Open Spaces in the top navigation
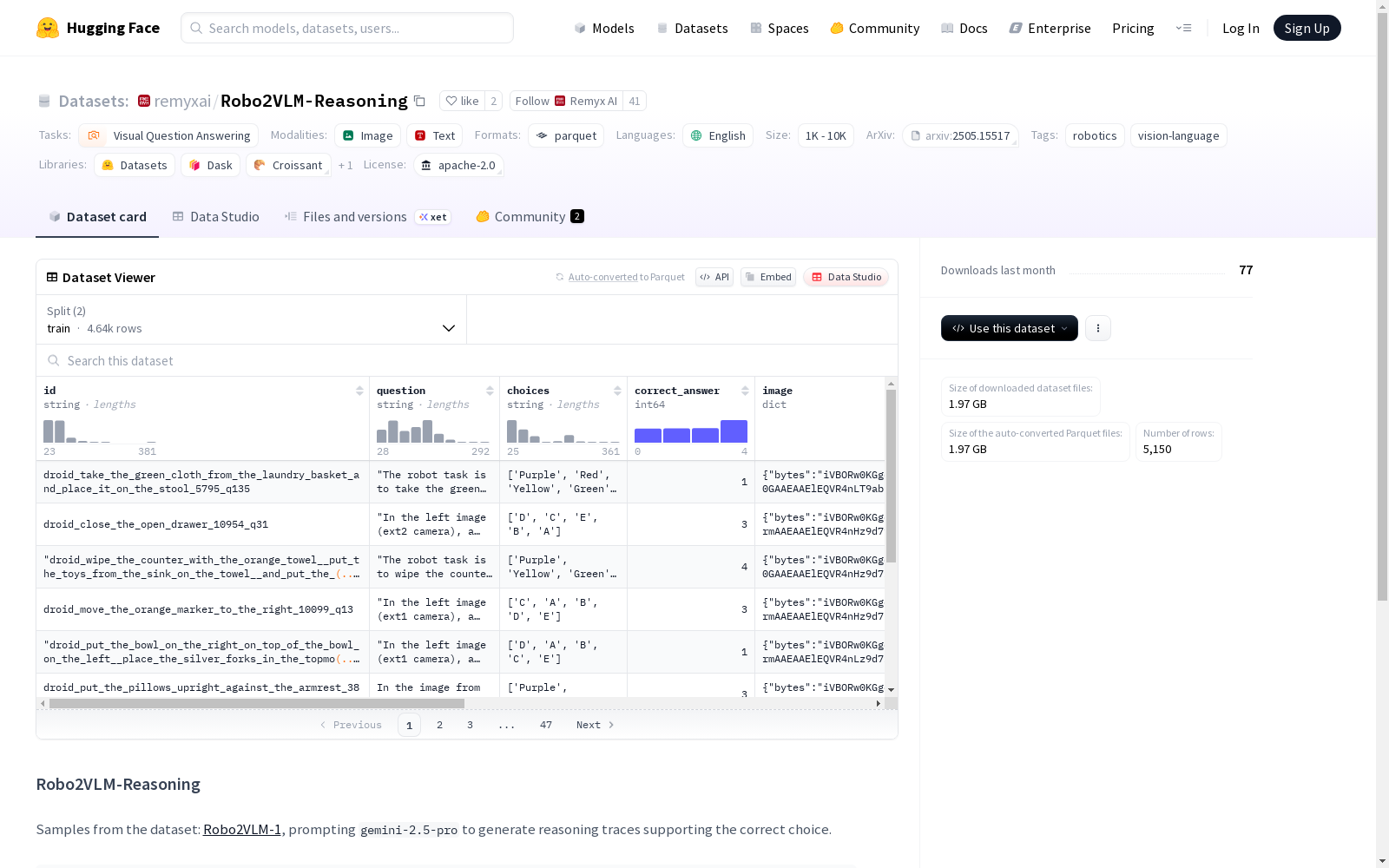1389x868 pixels. click(780, 28)
